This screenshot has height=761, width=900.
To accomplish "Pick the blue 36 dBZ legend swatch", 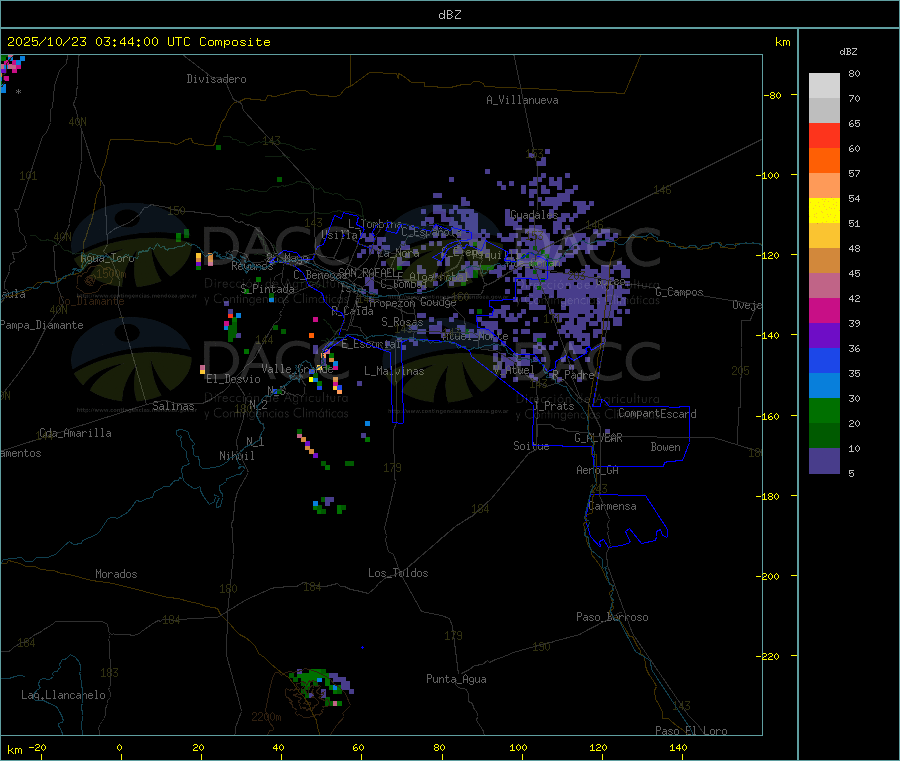I will (x=824, y=360).
